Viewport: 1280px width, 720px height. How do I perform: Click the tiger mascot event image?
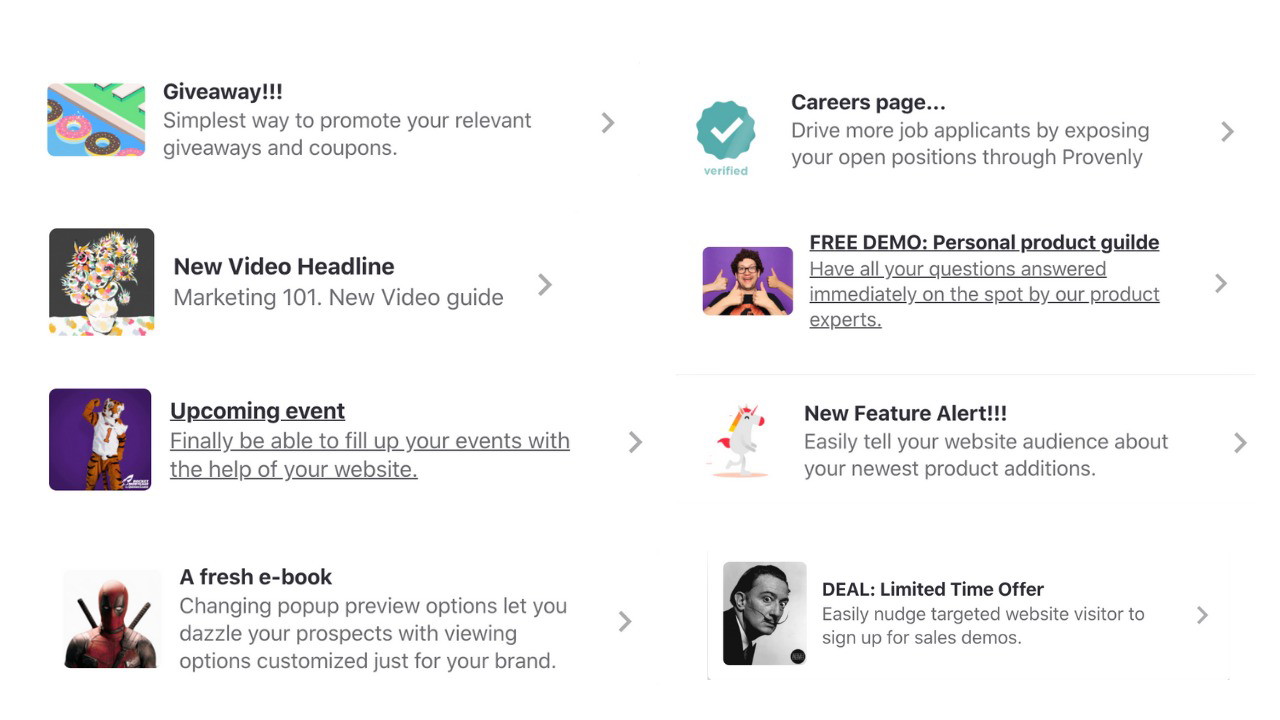pos(100,440)
